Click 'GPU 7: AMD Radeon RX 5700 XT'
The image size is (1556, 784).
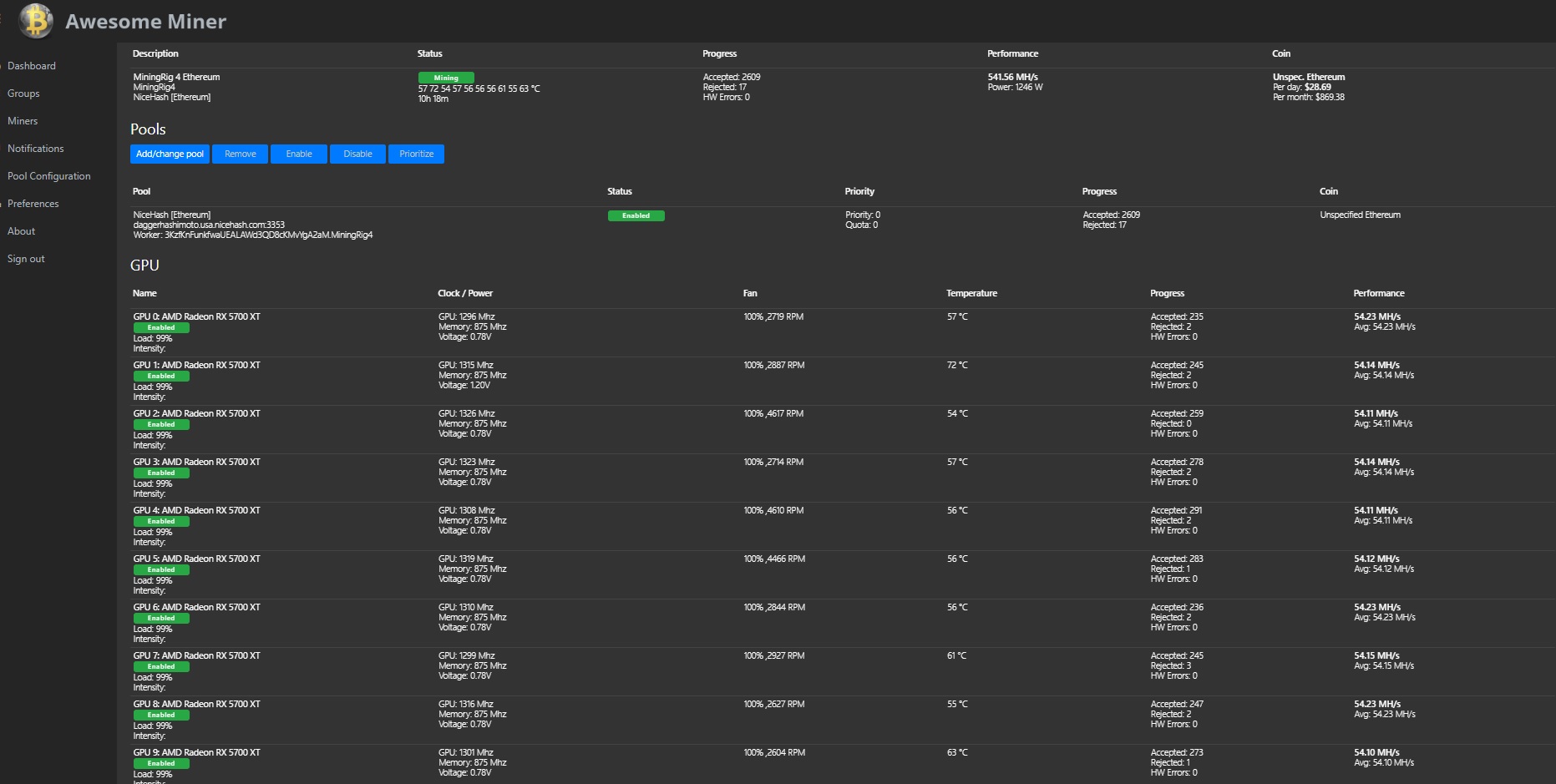[197, 655]
